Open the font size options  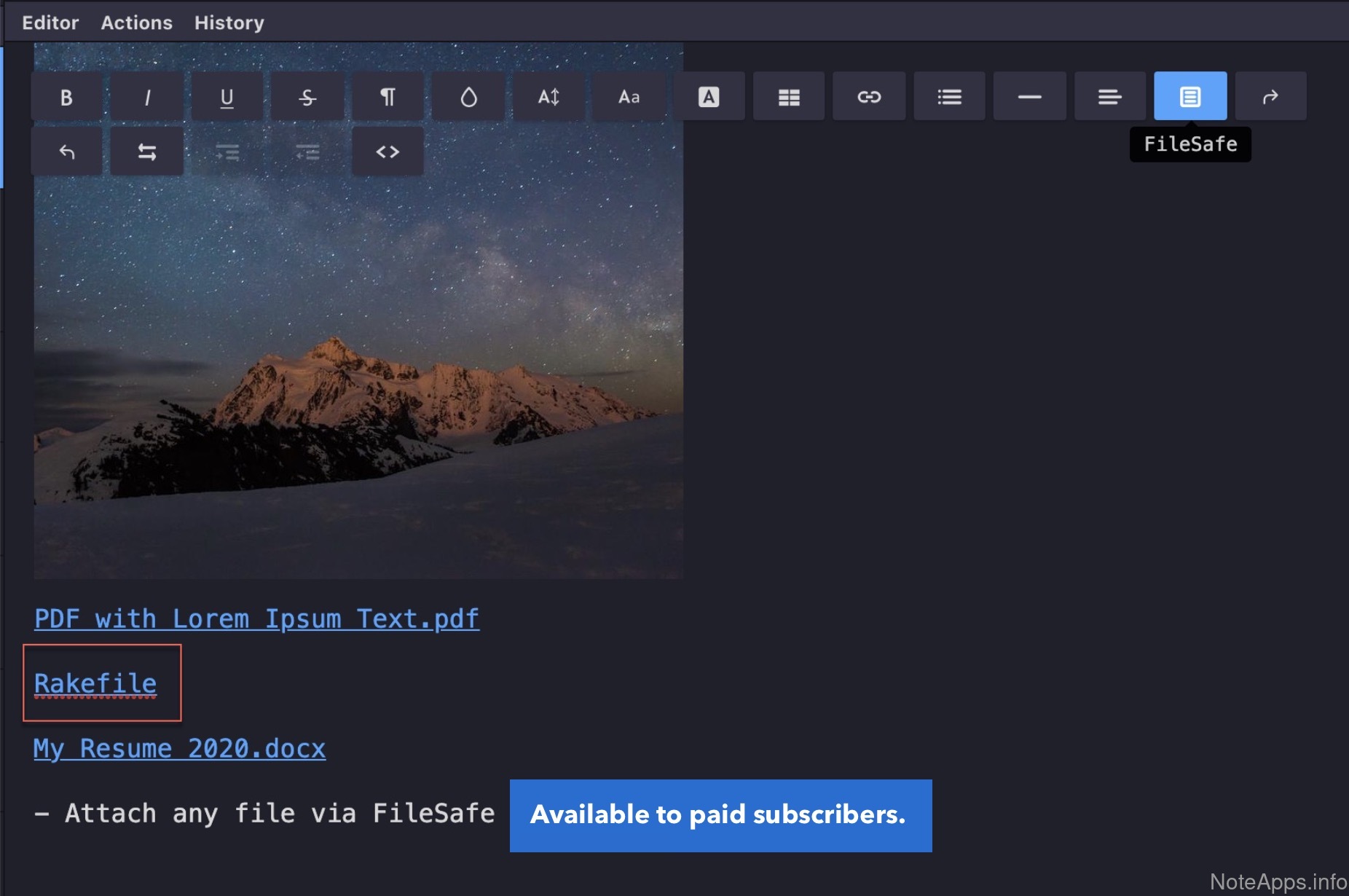point(548,97)
